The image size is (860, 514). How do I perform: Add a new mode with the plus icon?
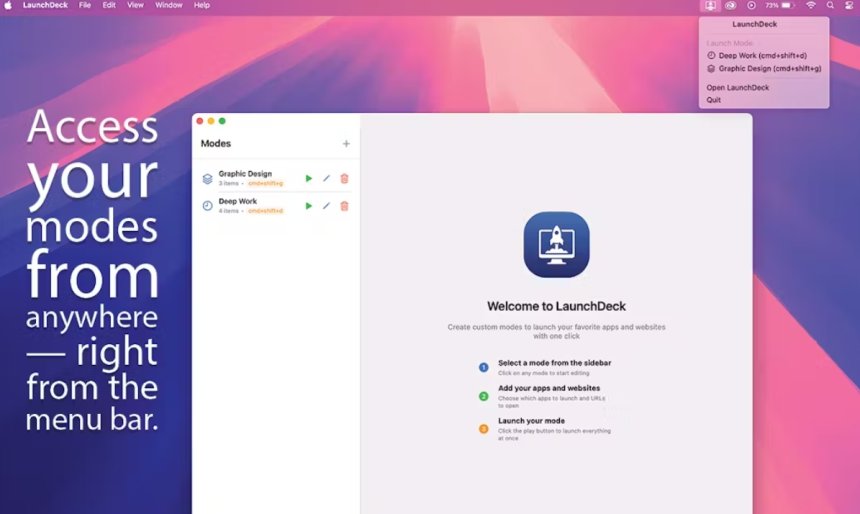[x=346, y=144]
